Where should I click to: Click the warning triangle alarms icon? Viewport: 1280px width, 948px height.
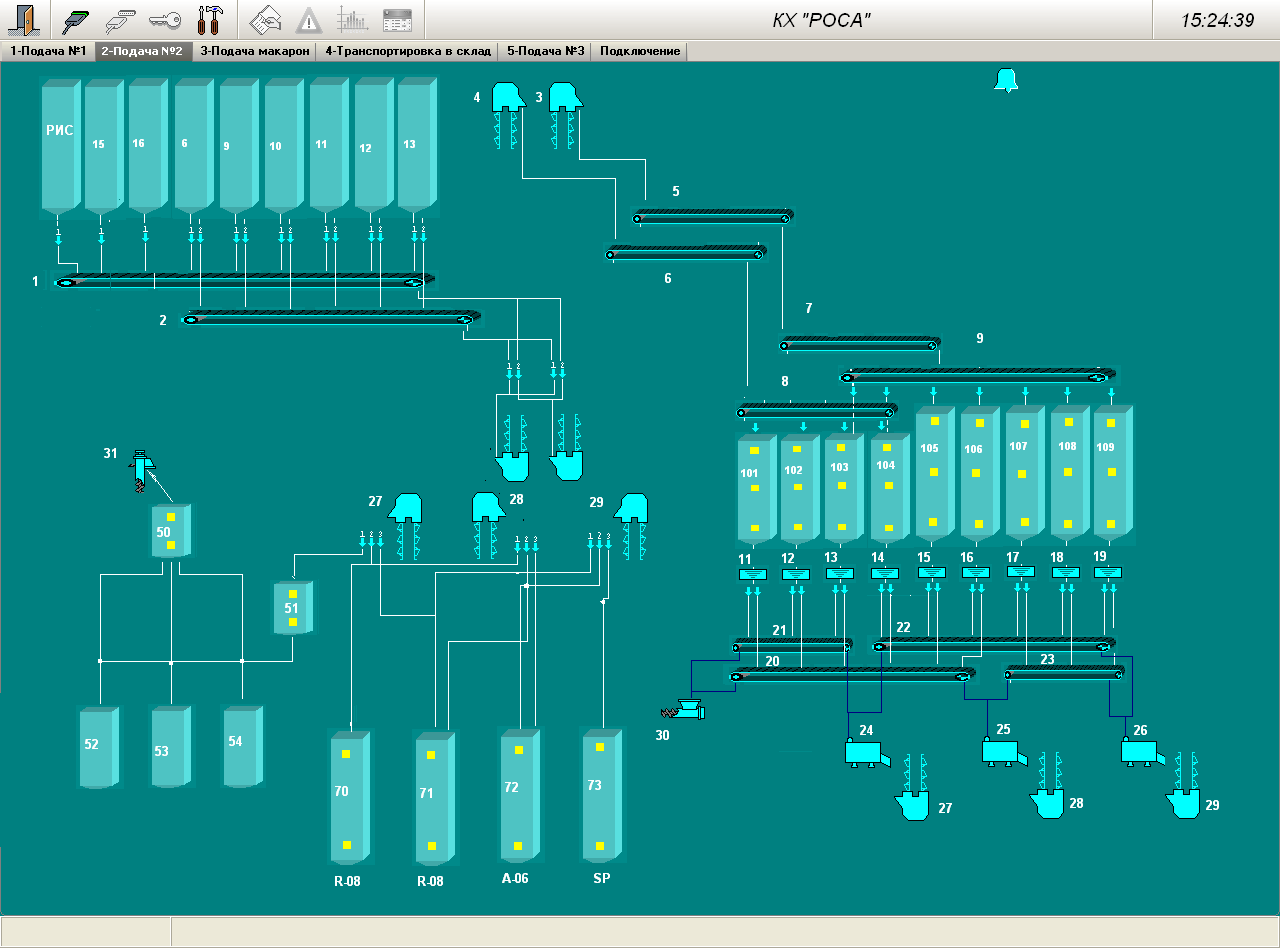pos(309,20)
